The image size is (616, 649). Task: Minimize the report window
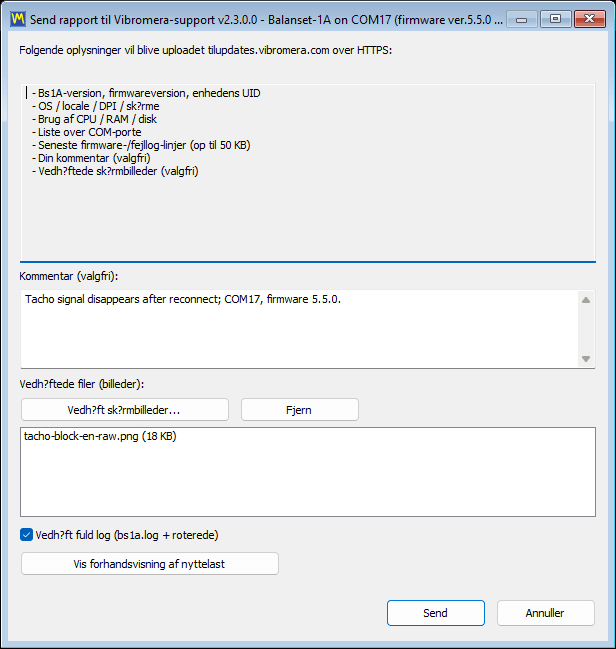pyautogui.click(x=522, y=19)
